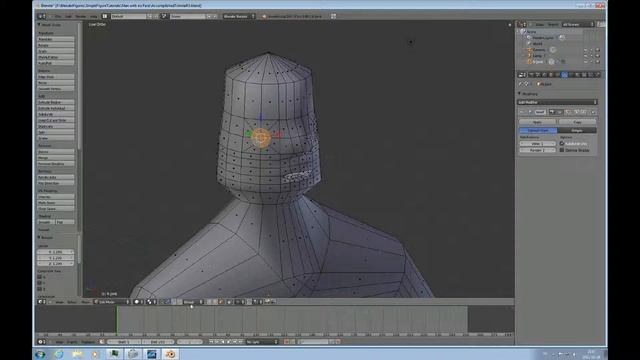Enable the Subdivide UVs checkbox
The width and height of the screenshot is (640, 360).
tap(562, 144)
